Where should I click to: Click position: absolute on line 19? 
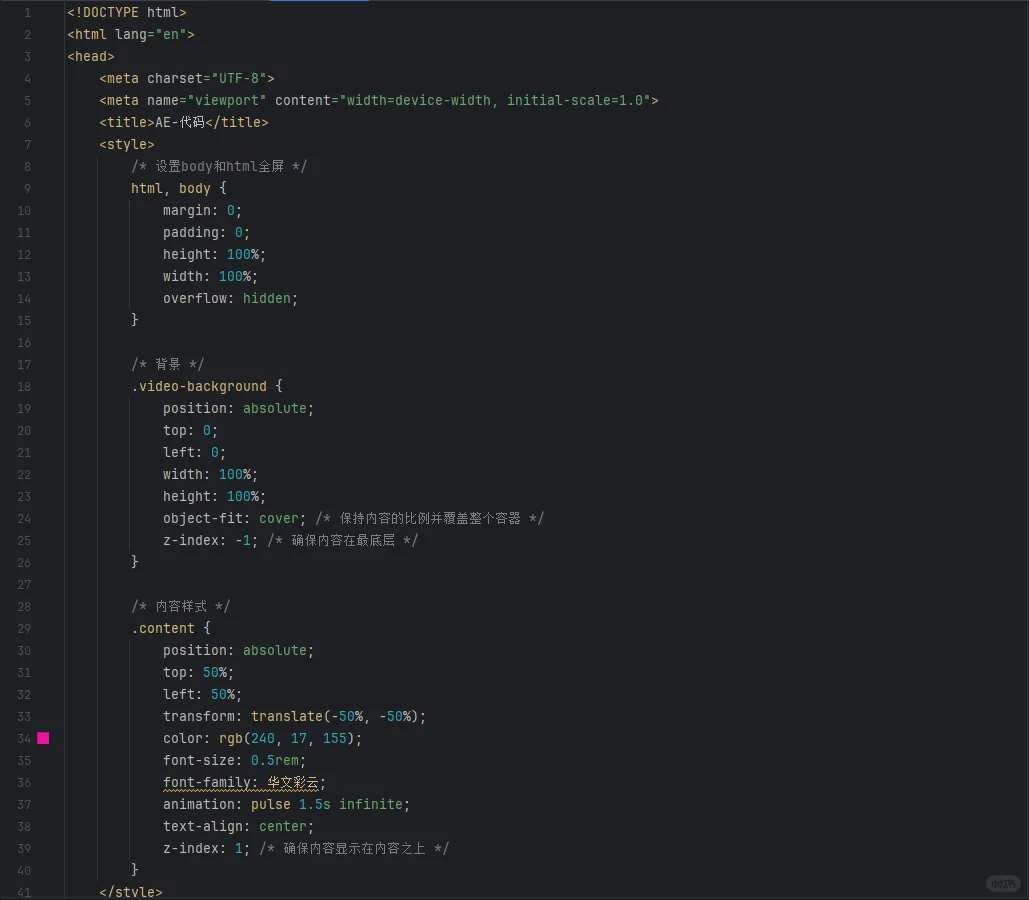pos(239,408)
